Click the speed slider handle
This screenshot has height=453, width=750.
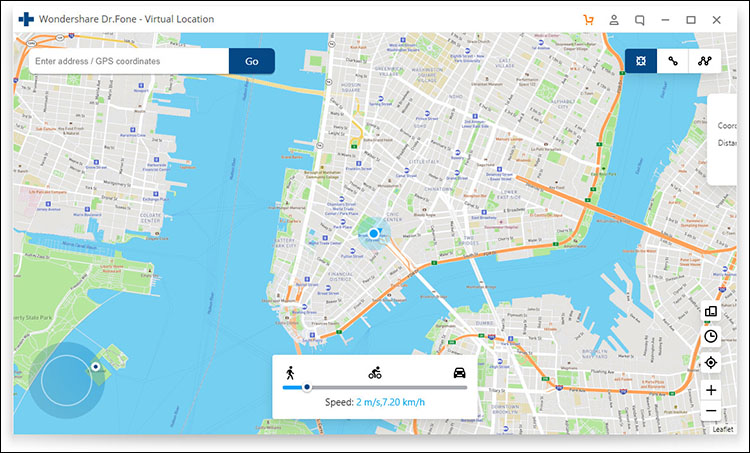coord(307,387)
